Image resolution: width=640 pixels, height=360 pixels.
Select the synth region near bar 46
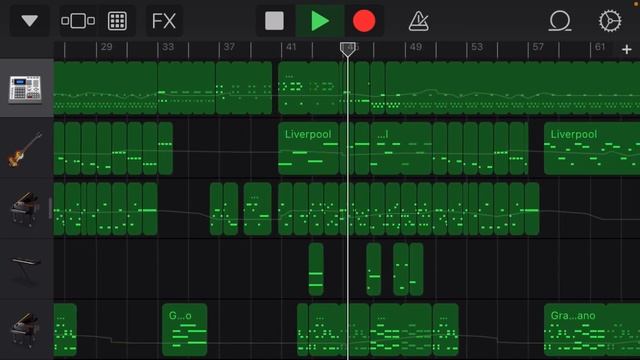(x=373, y=269)
